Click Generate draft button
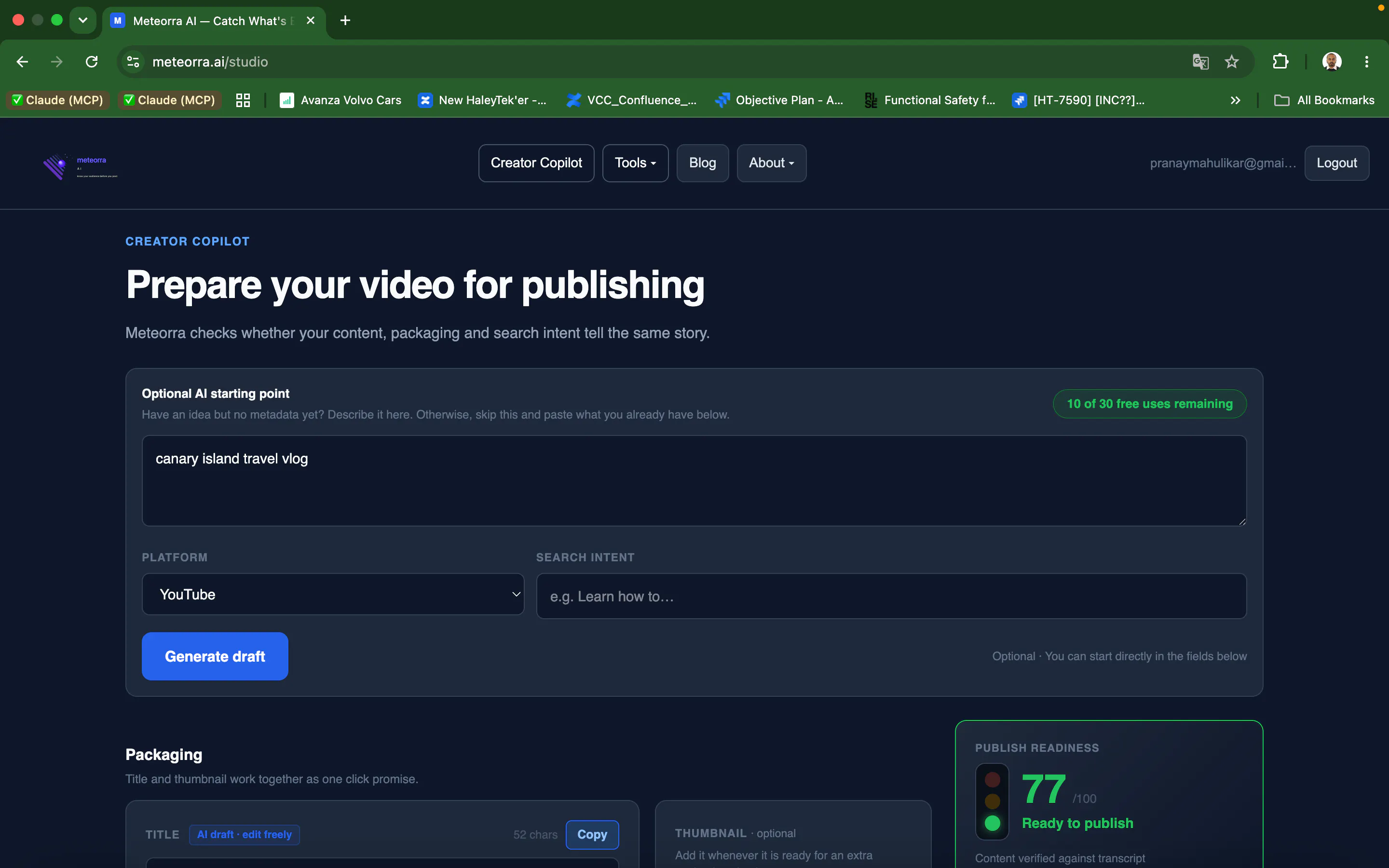Viewport: 1389px width, 868px height. click(215, 656)
